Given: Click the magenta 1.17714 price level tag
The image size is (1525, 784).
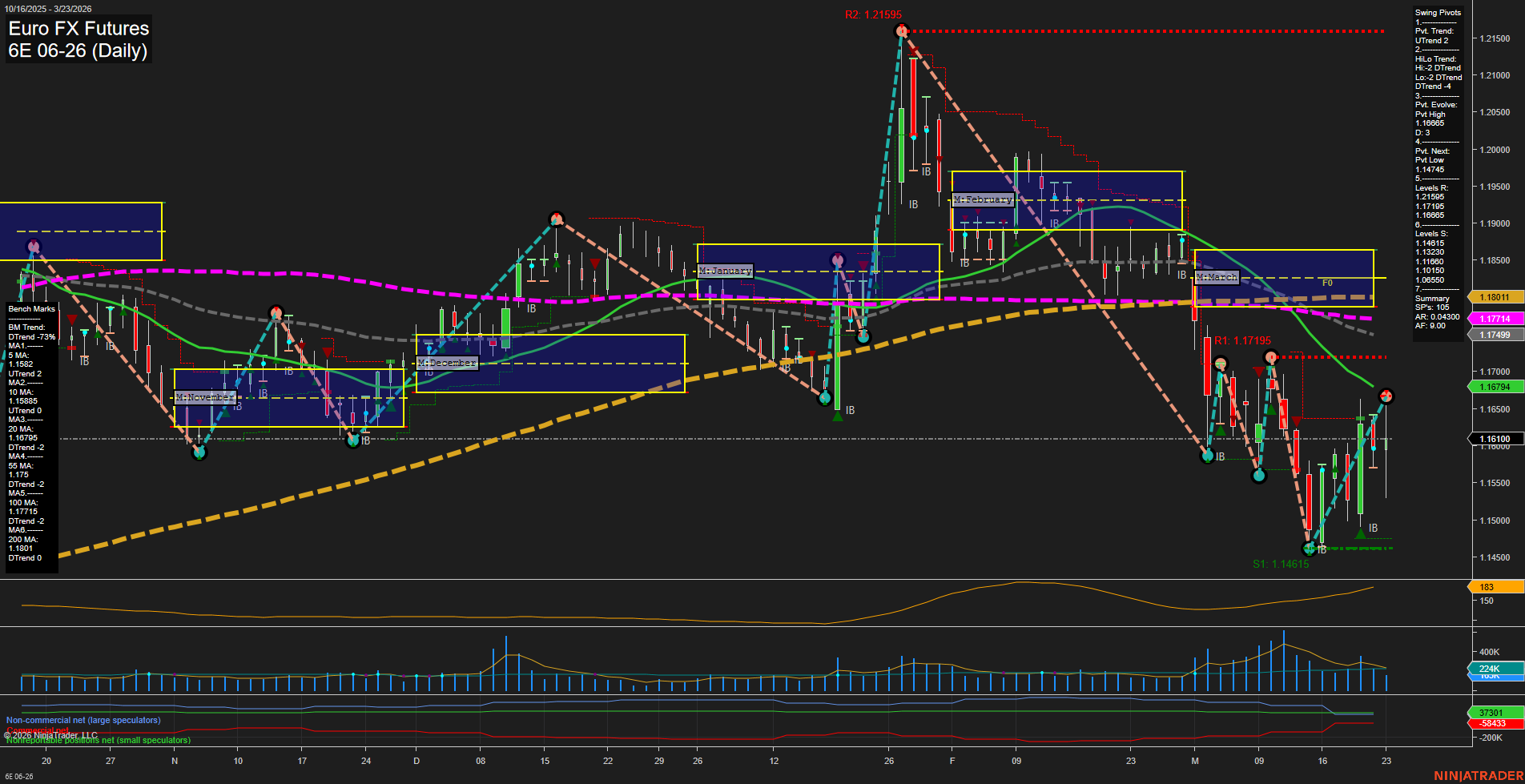Looking at the screenshot, I should point(1496,319).
